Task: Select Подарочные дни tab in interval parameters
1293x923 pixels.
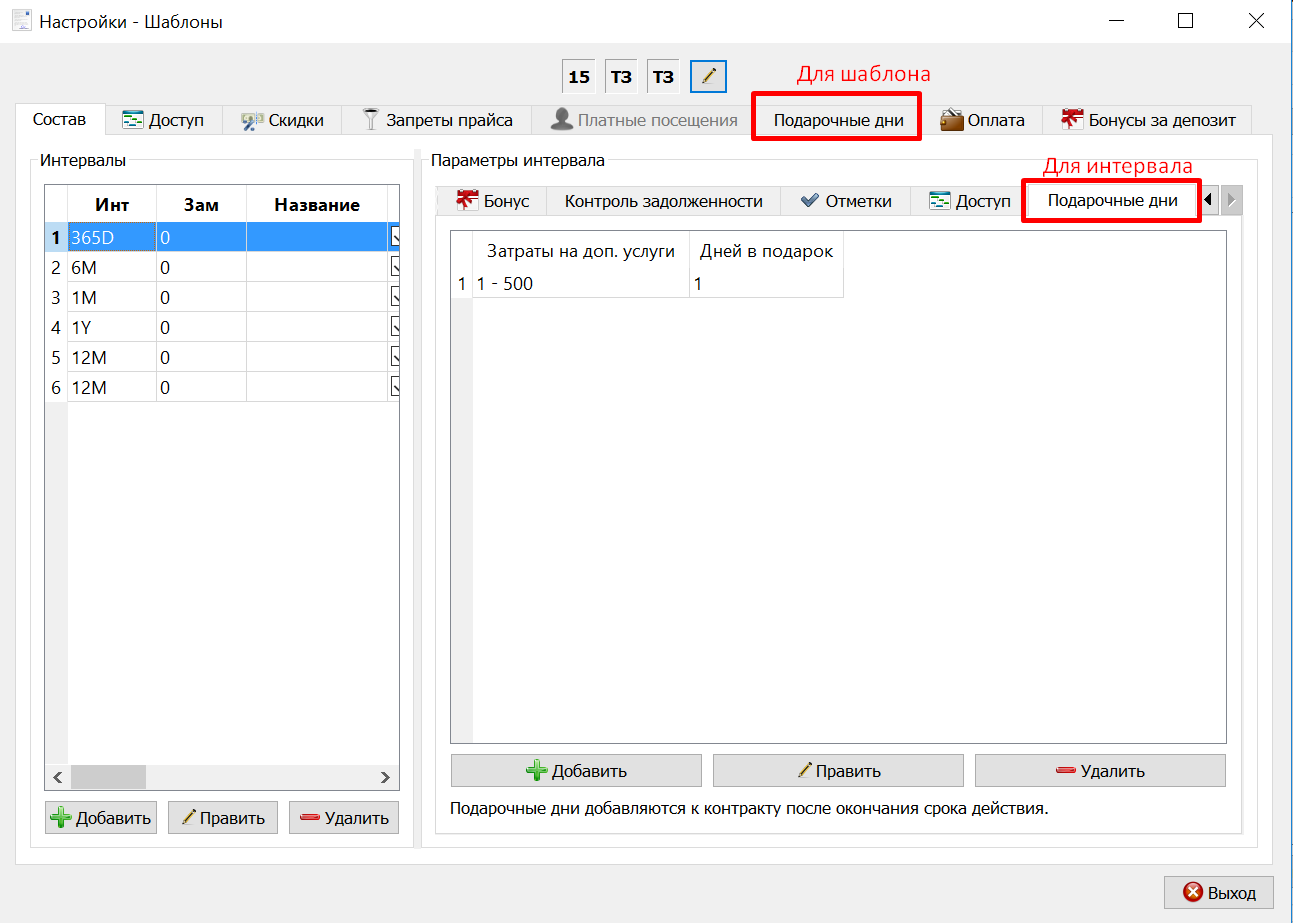Action: (x=1112, y=200)
